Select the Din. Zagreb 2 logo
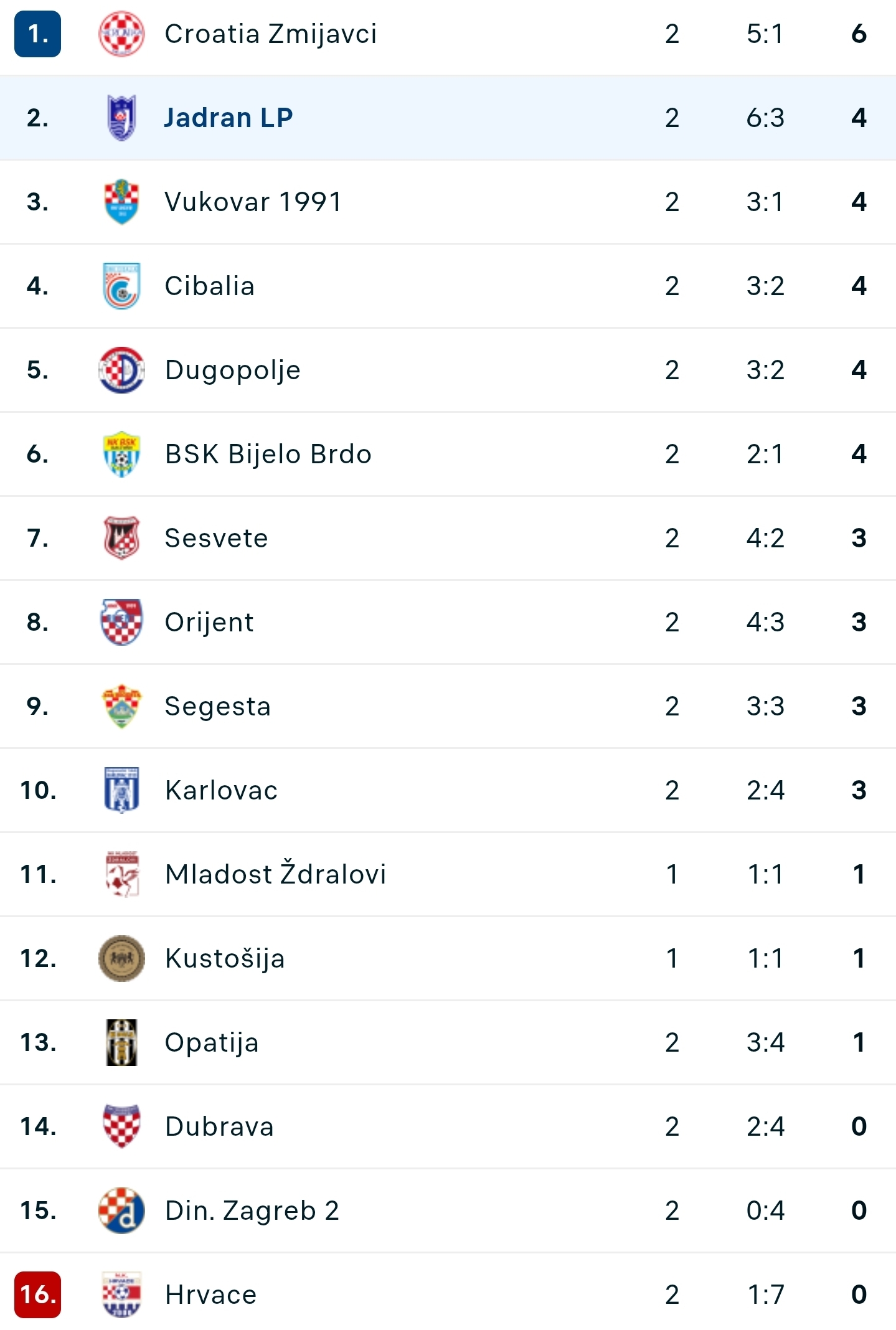Screen dimensions: 896x1330 pos(121,1210)
